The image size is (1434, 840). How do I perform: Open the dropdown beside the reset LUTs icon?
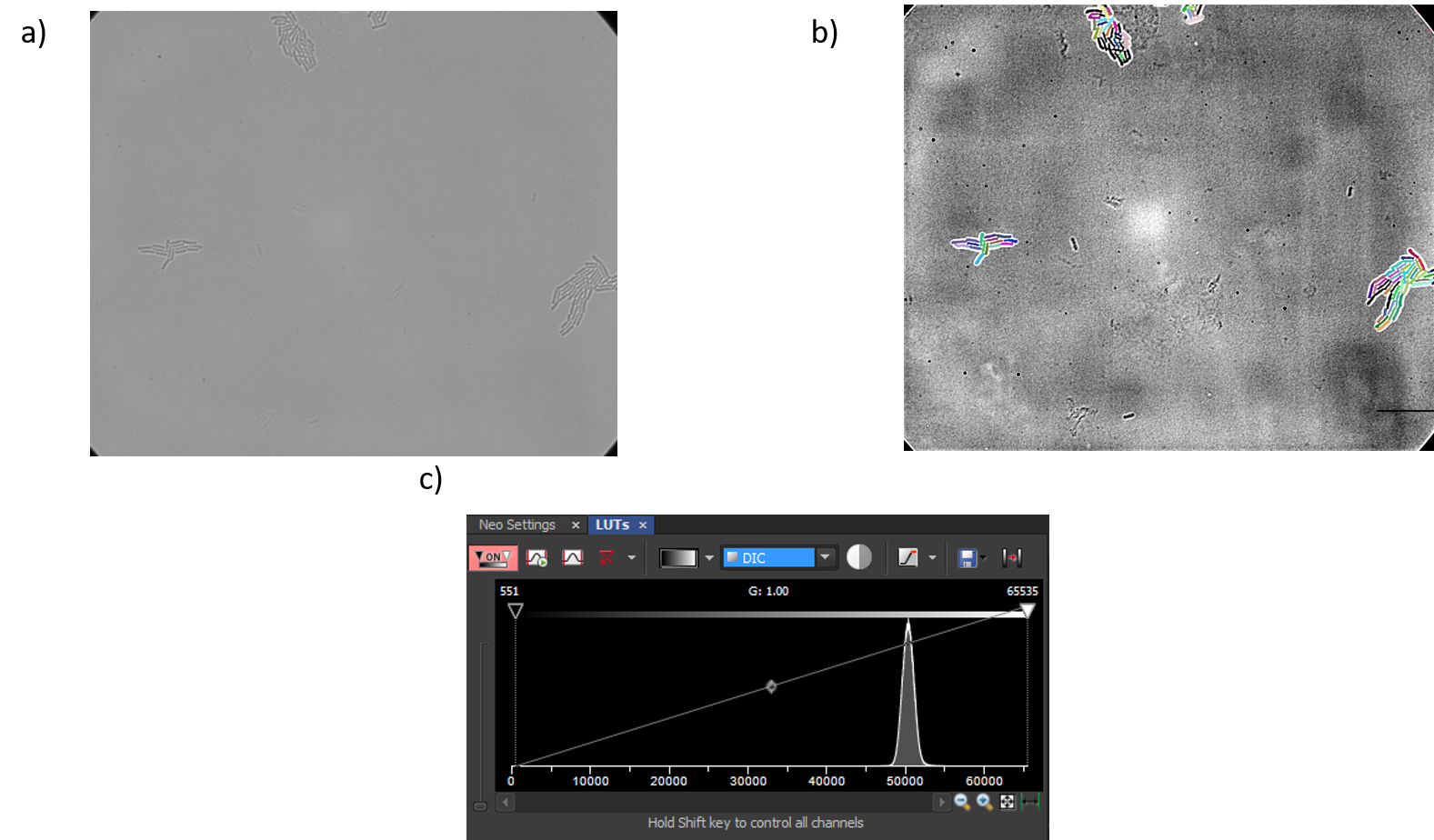tap(631, 557)
